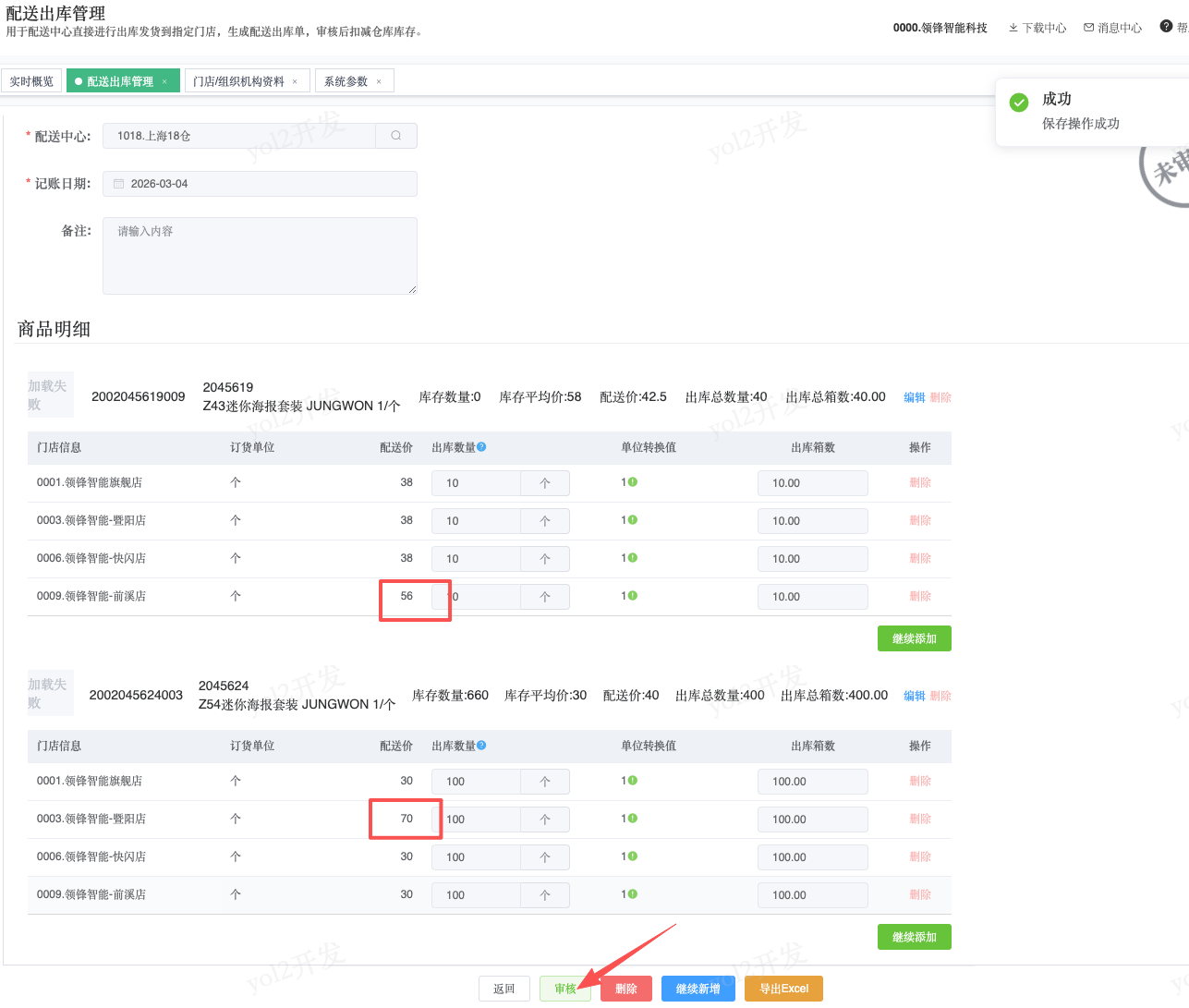The image size is (1189, 1008).
Task: Click 继续添加 under the Z54 product table
Action: (x=915, y=937)
